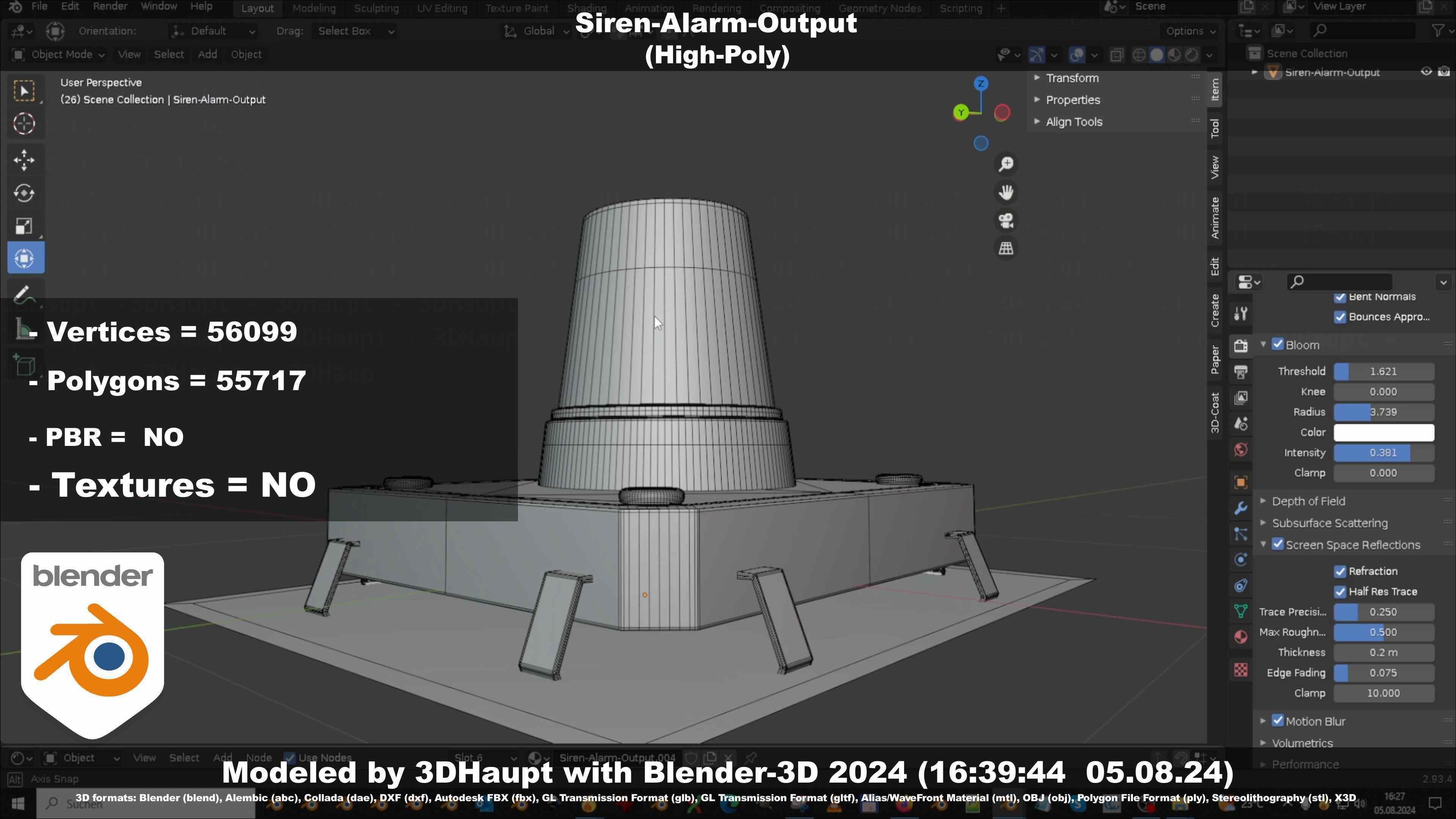Open the Tool tab in the sidebar
Image resolution: width=1456 pixels, height=819 pixels.
(1215, 128)
